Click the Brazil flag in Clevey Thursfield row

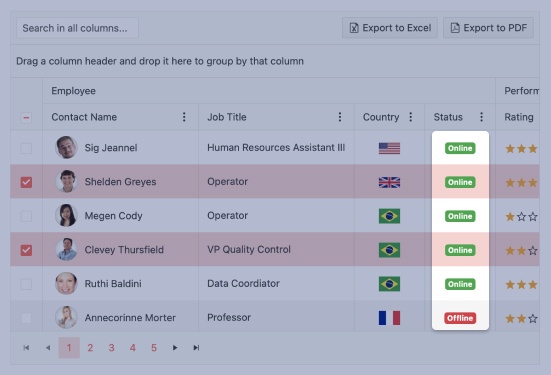tap(389, 250)
